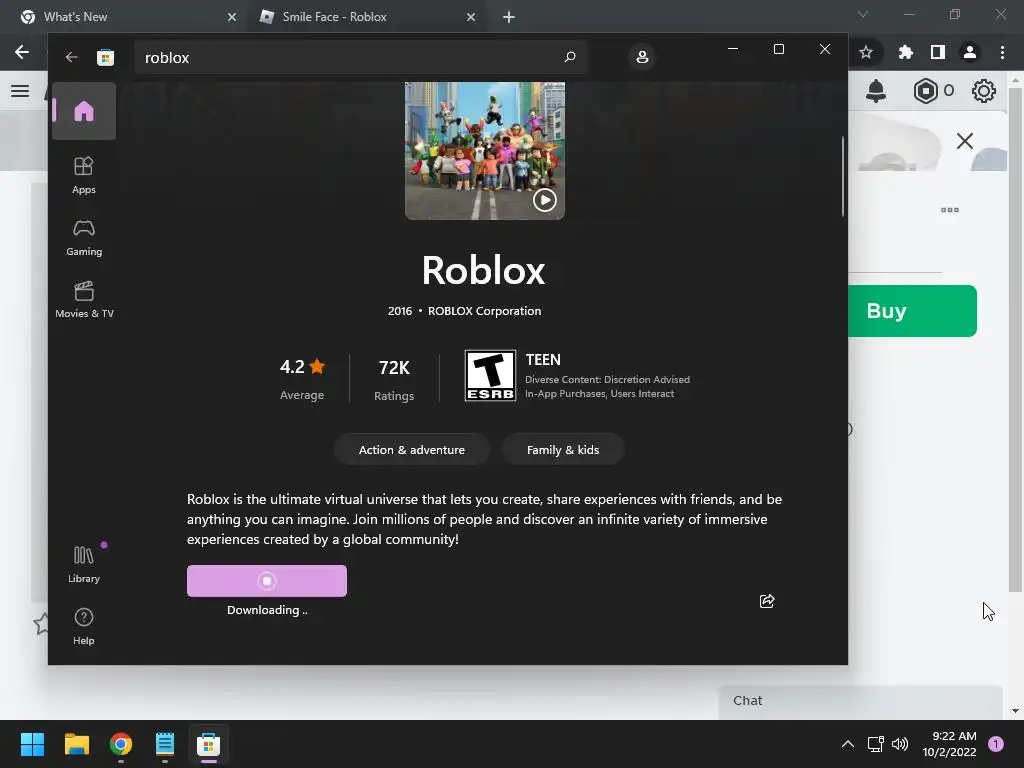Open the Robux balance icon
The height and width of the screenshot is (768, 1024).
pyautogui.click(x=926, y=91)
